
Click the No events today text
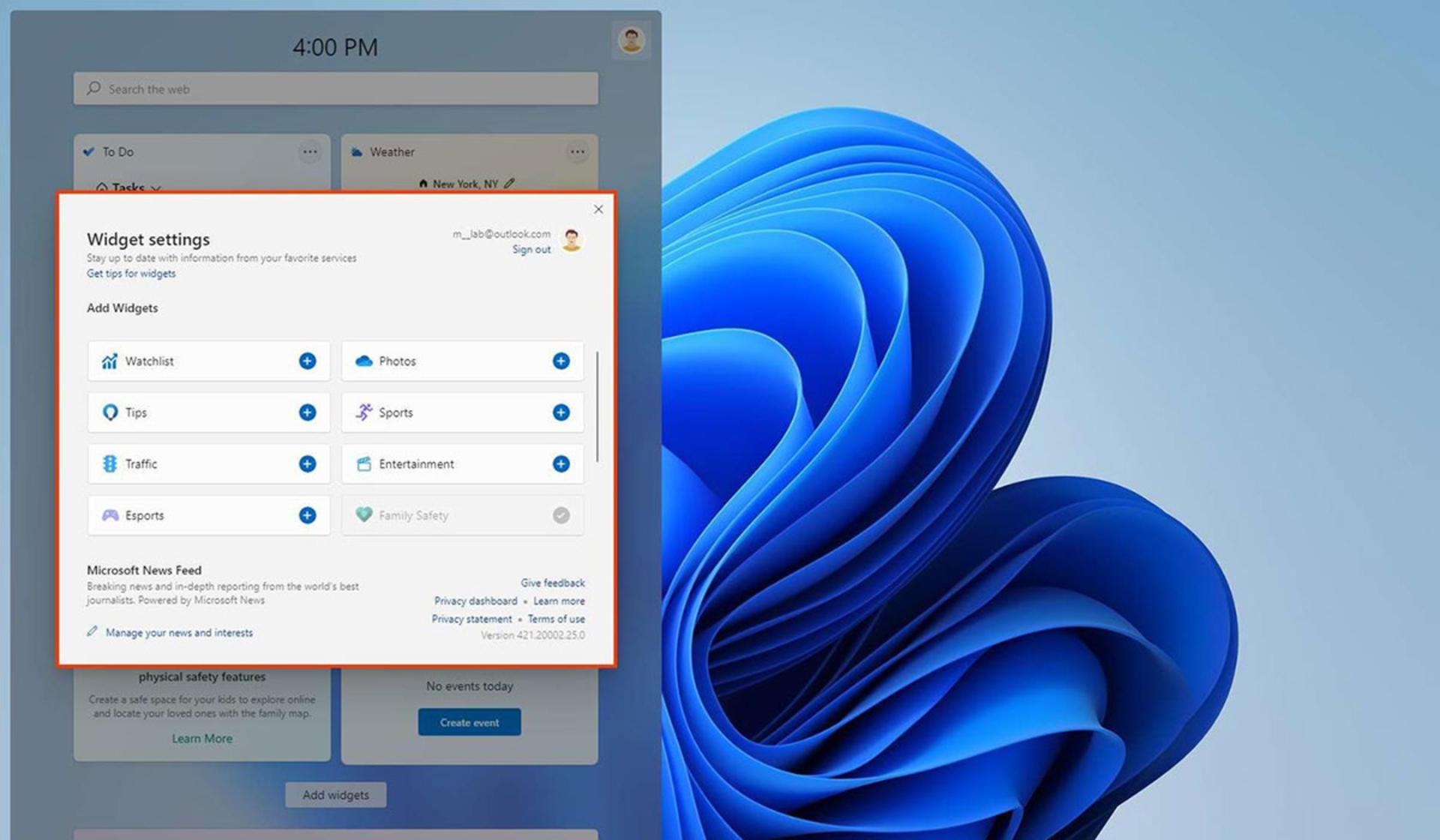[x=469, y=686]
